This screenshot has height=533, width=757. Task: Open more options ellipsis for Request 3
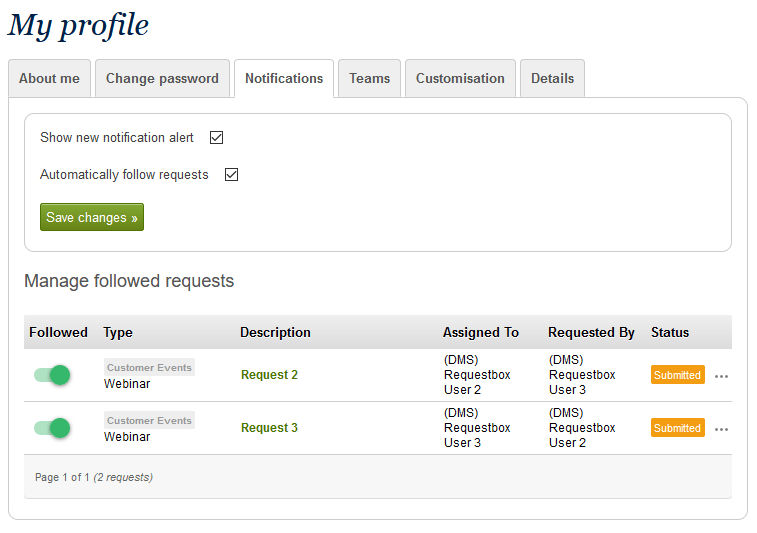[721, 429]
